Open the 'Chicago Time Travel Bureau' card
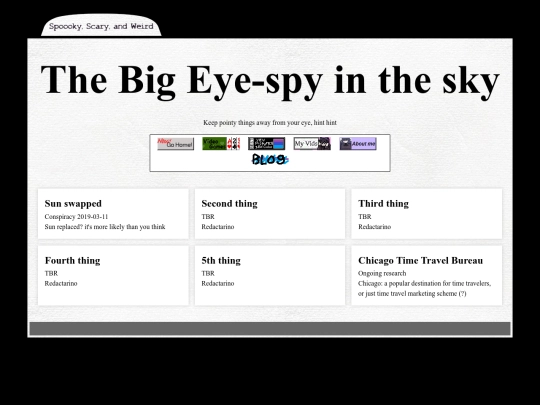Screen dimensions: 540x405 (427, 275)
